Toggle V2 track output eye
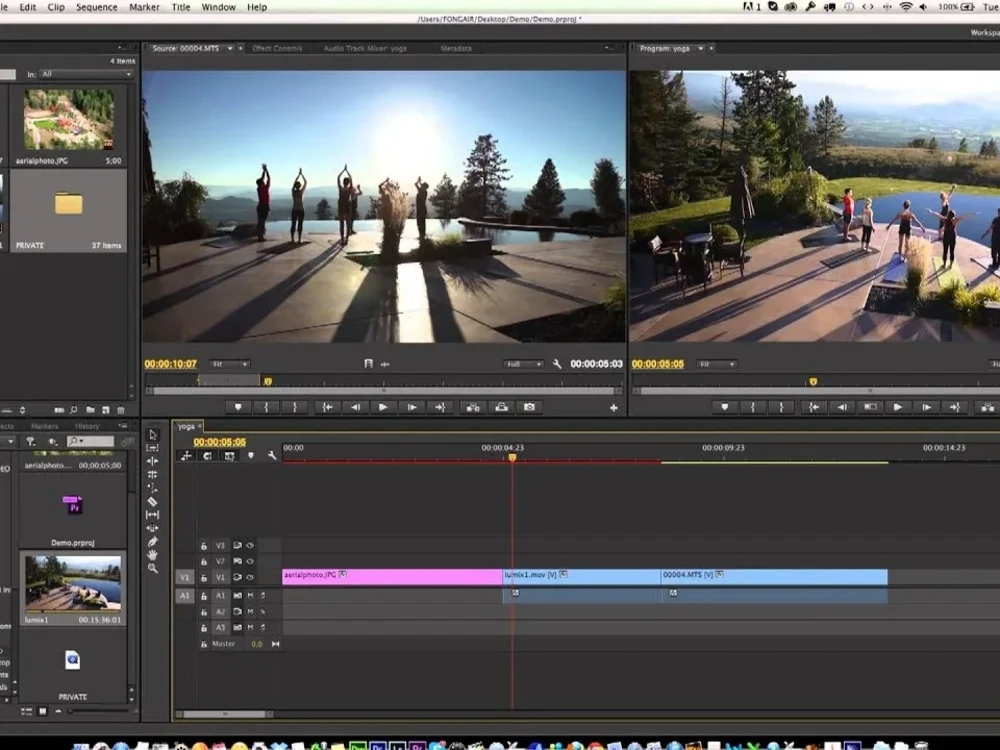This screenshot has width=1000, height=750. tap(250, 561)
